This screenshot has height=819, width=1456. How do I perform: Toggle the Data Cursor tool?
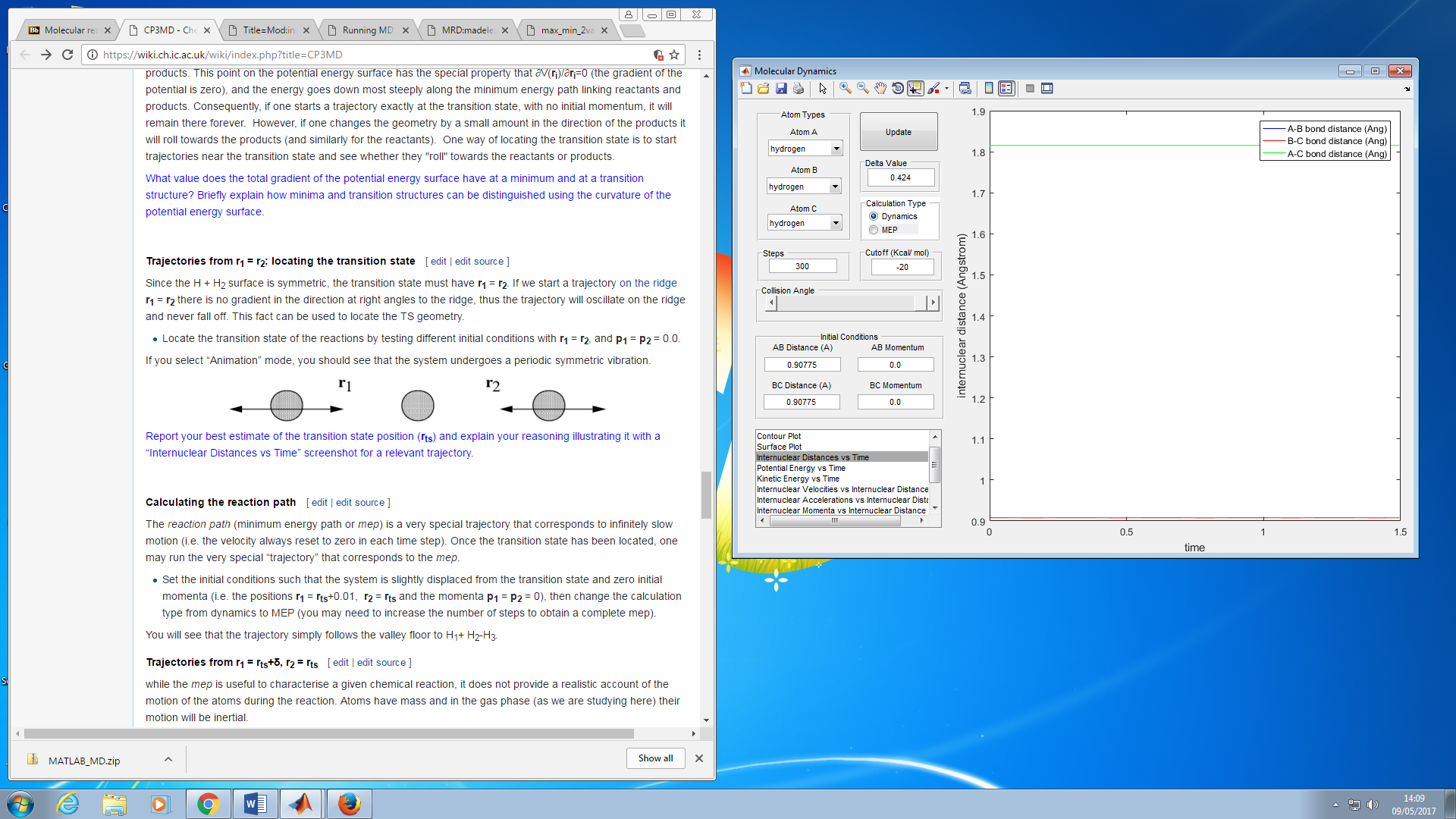(x=915, y=89)
